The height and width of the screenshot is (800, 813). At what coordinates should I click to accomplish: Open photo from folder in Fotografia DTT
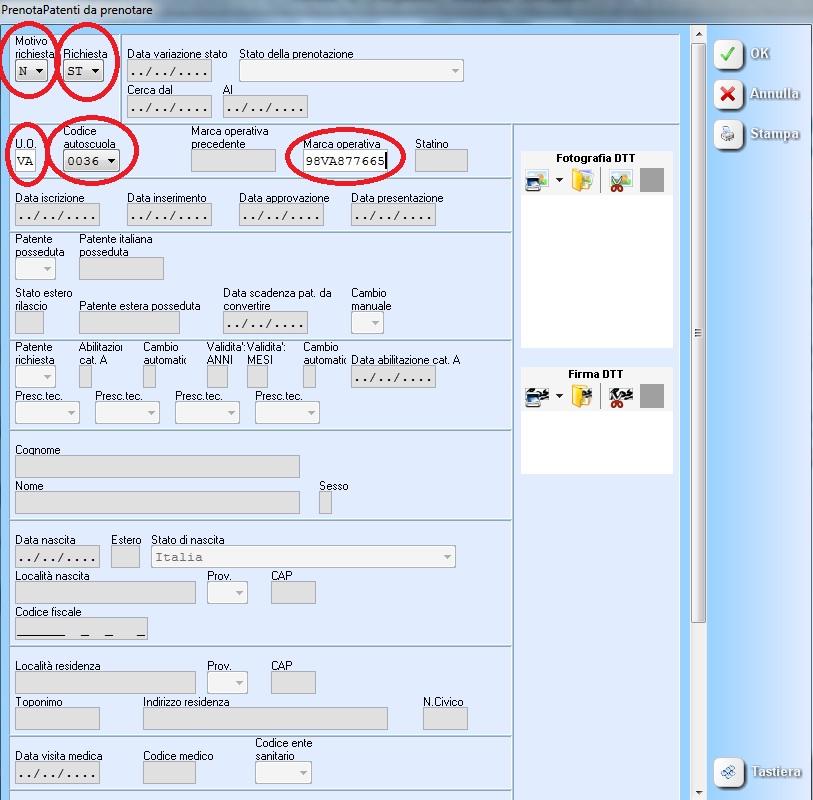pyautogui.click(x=582, y=181)
